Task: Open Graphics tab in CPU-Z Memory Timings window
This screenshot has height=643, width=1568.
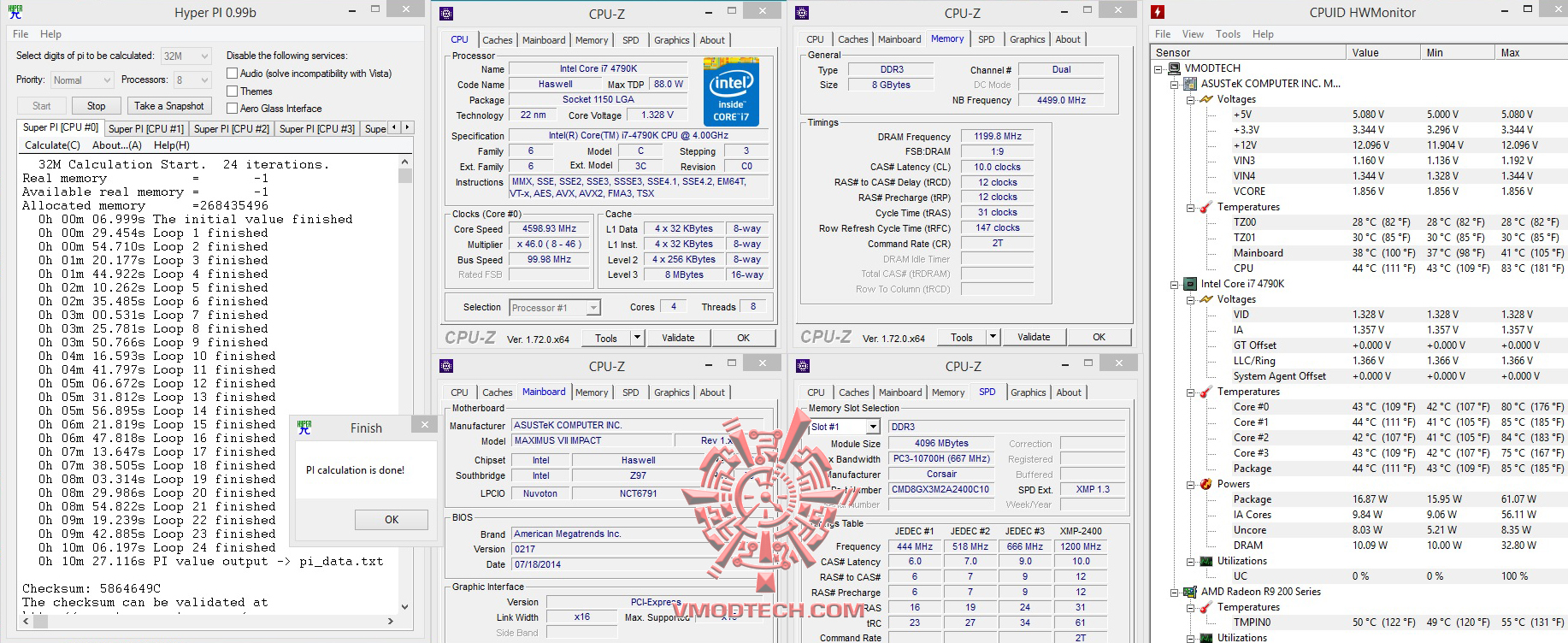Action: coord(1027,39)
